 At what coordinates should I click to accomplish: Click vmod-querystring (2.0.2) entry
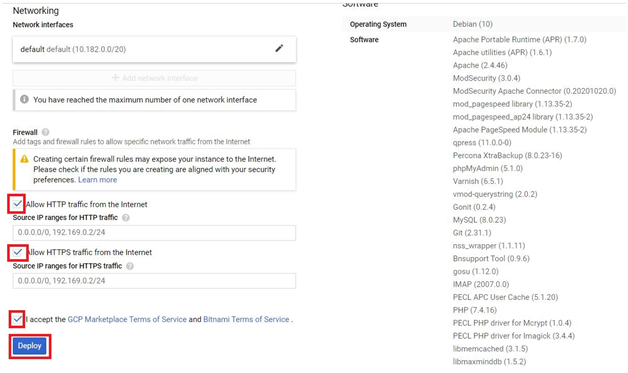click(x=495, y=194)
